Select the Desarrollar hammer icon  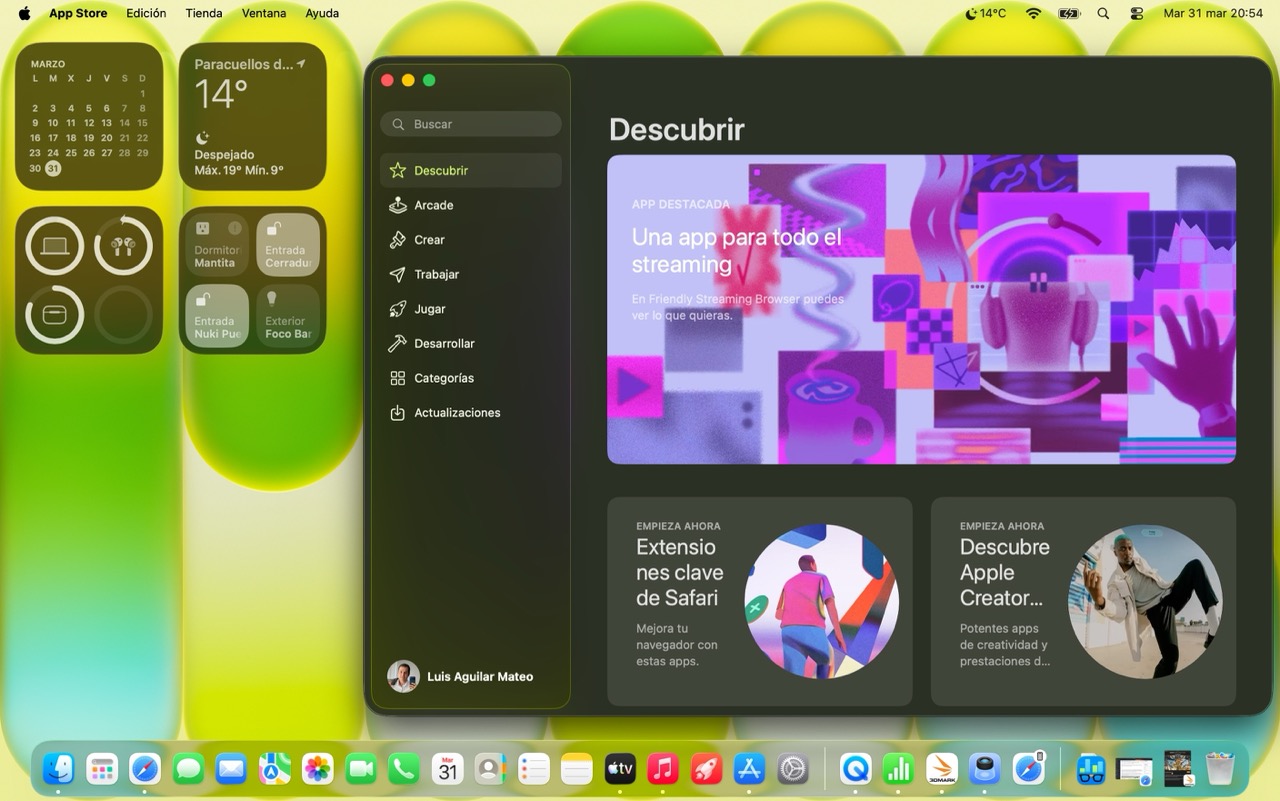(x=397, y=344)
